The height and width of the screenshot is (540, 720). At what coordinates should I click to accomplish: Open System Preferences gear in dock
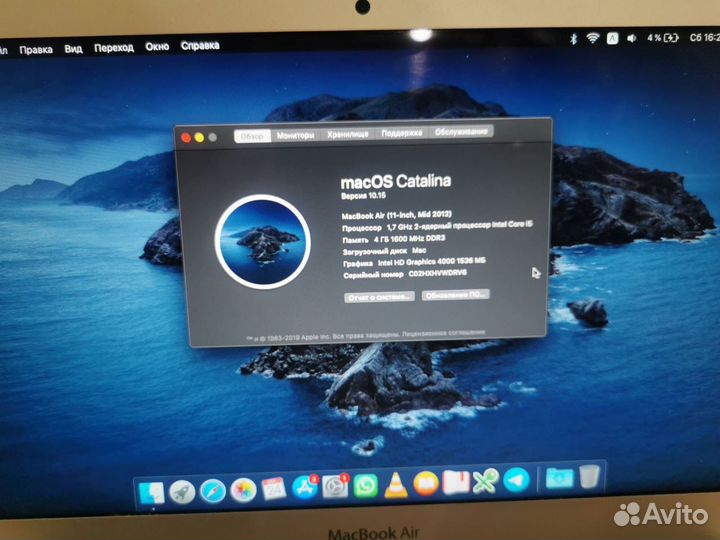pyautogui.click(x=335, y=486)
